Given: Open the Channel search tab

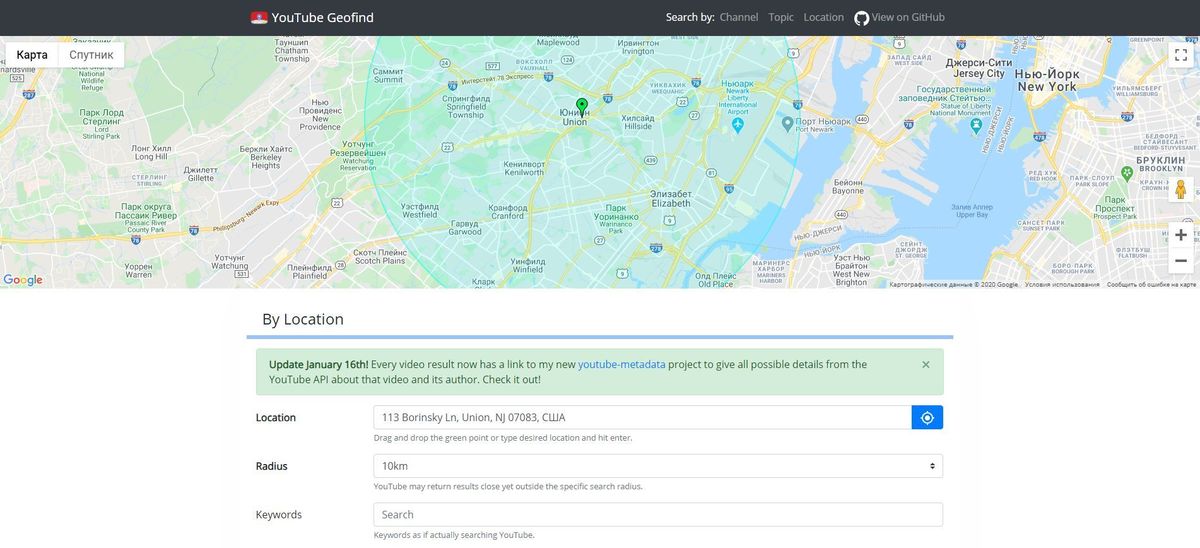Looking at the screenshot, I should [738, 17].
